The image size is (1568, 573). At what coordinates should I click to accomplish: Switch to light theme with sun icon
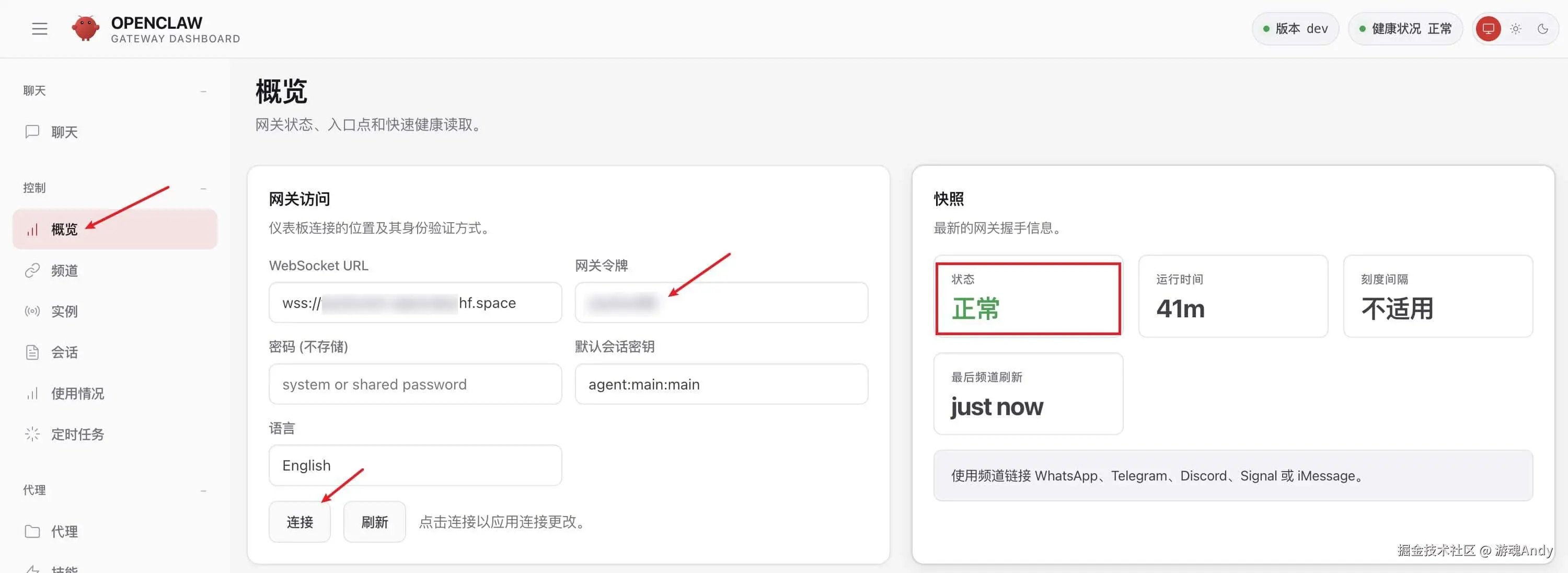(x=1516, y=29)
